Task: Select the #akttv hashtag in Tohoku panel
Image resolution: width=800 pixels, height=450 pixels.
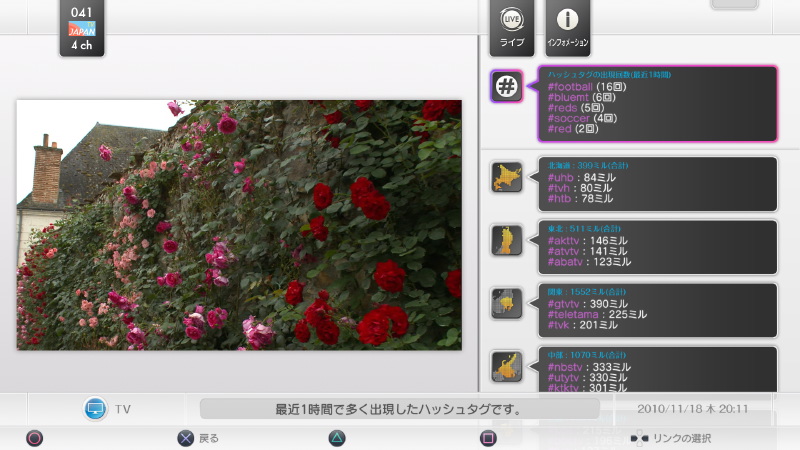Action: [x=567, y=241]
